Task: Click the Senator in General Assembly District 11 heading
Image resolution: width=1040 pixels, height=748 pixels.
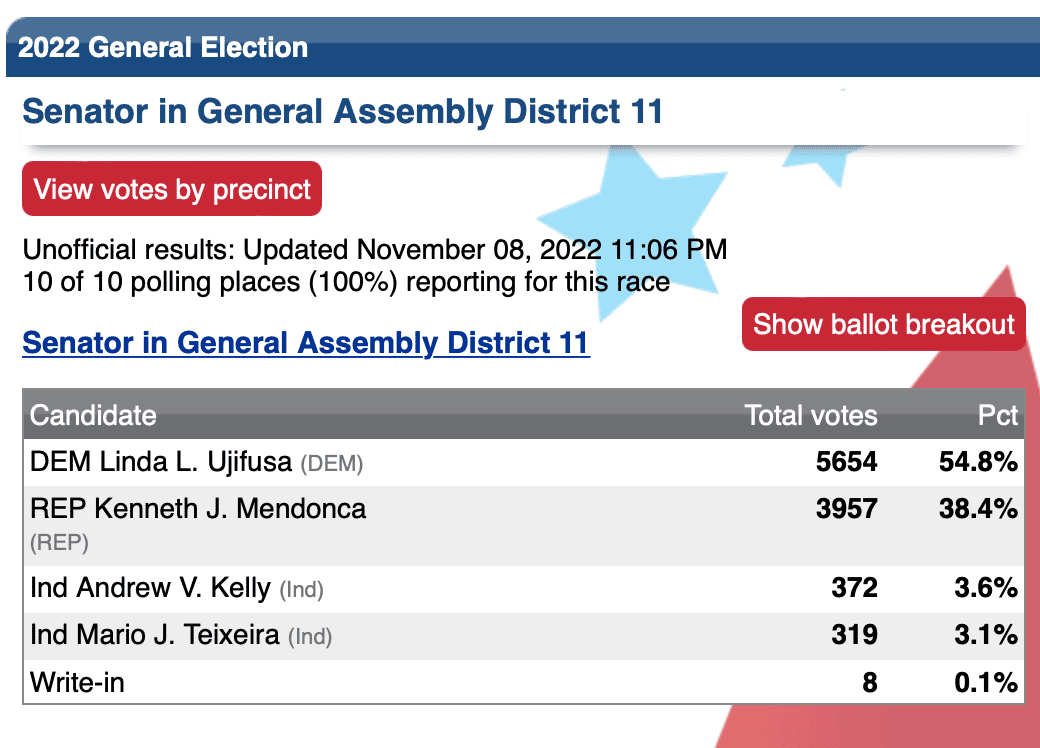Action: (343, 111)
